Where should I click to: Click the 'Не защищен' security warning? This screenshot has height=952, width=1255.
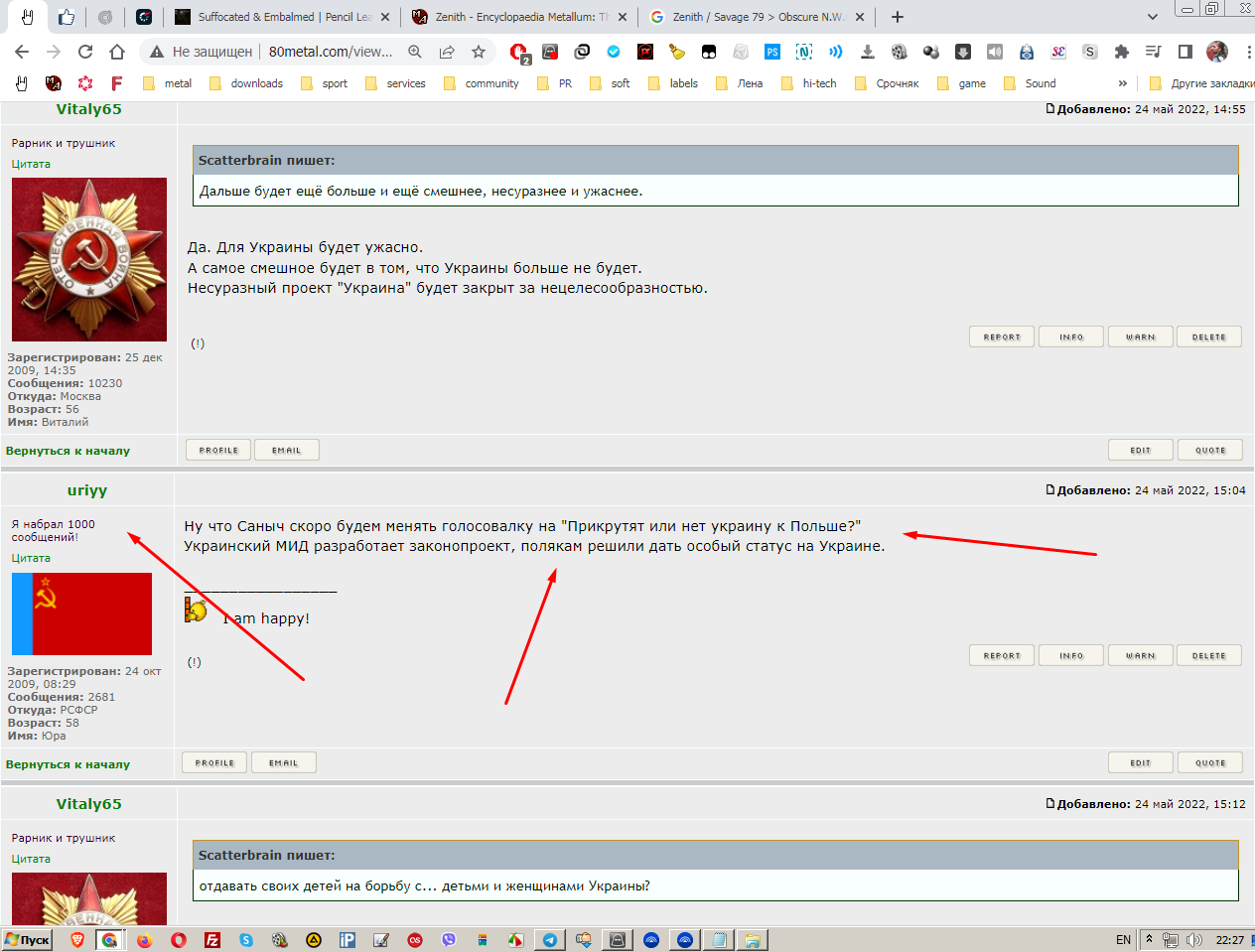pyautogui.click(x=202, y=52)
